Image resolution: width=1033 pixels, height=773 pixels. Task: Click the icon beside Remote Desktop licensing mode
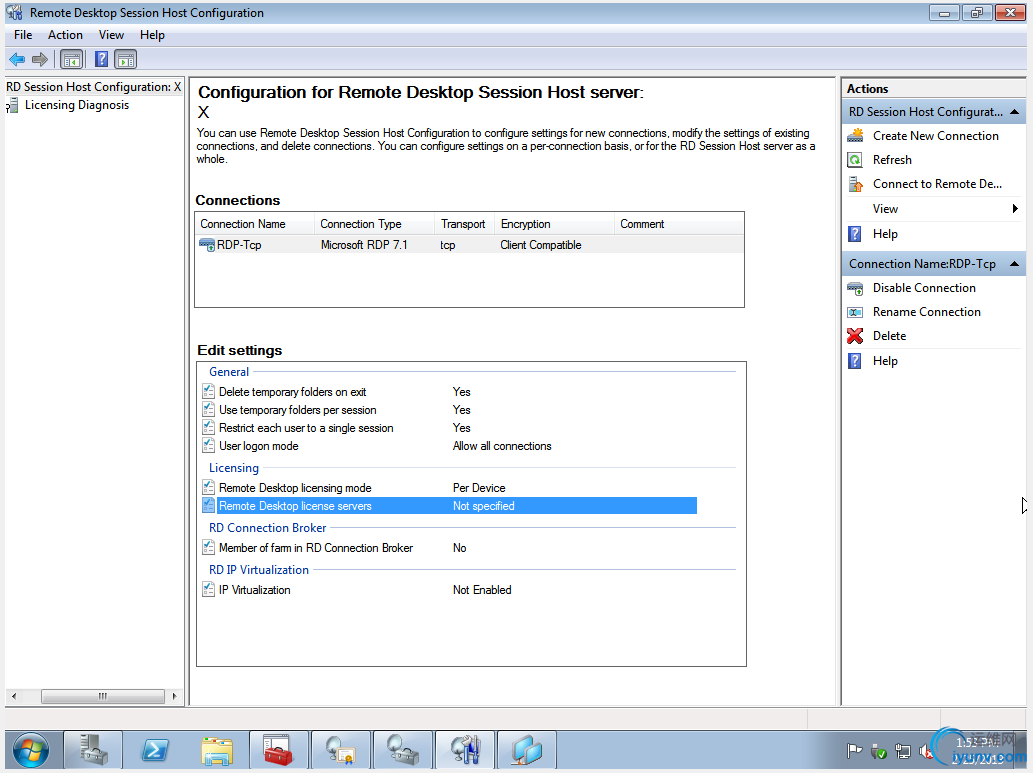tap(208, 488)
